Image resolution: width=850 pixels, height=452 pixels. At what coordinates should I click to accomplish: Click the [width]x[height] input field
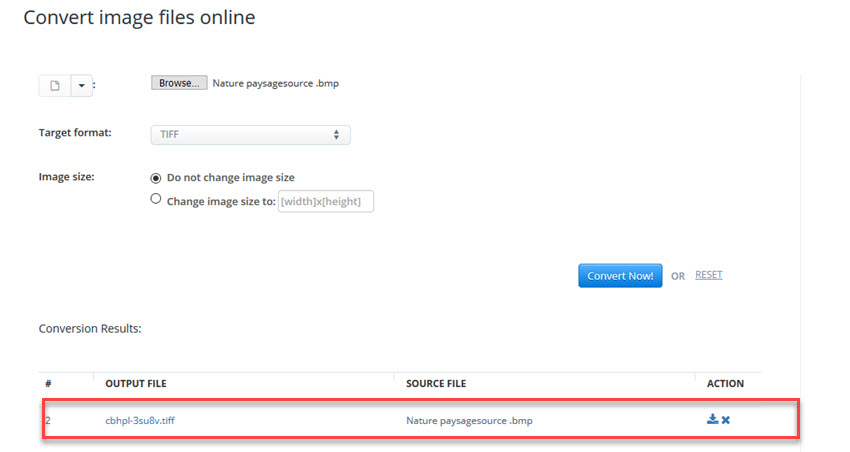click(x=326, y=201)
